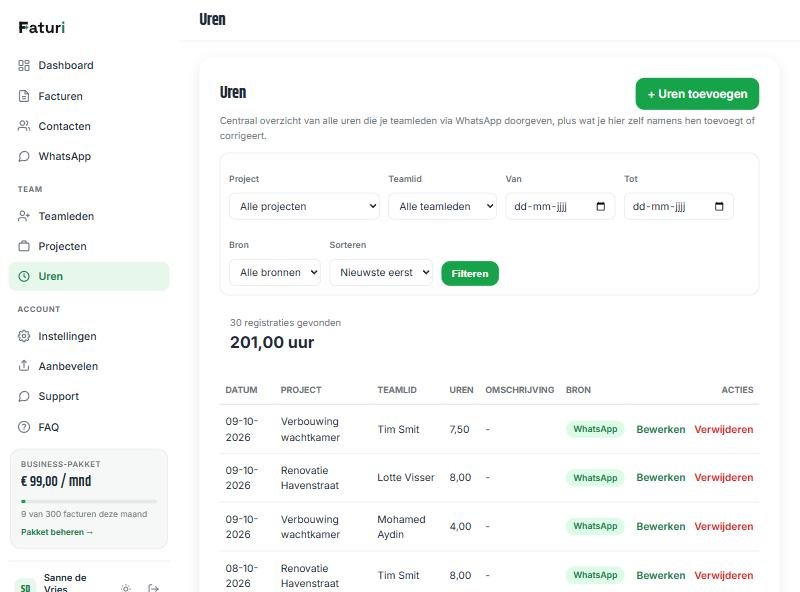Image resolution: width=800 pixels, height=592 pixels.
Task: Click the logout arrow icon
Action: pyautogui.click(x=153, y=588)
